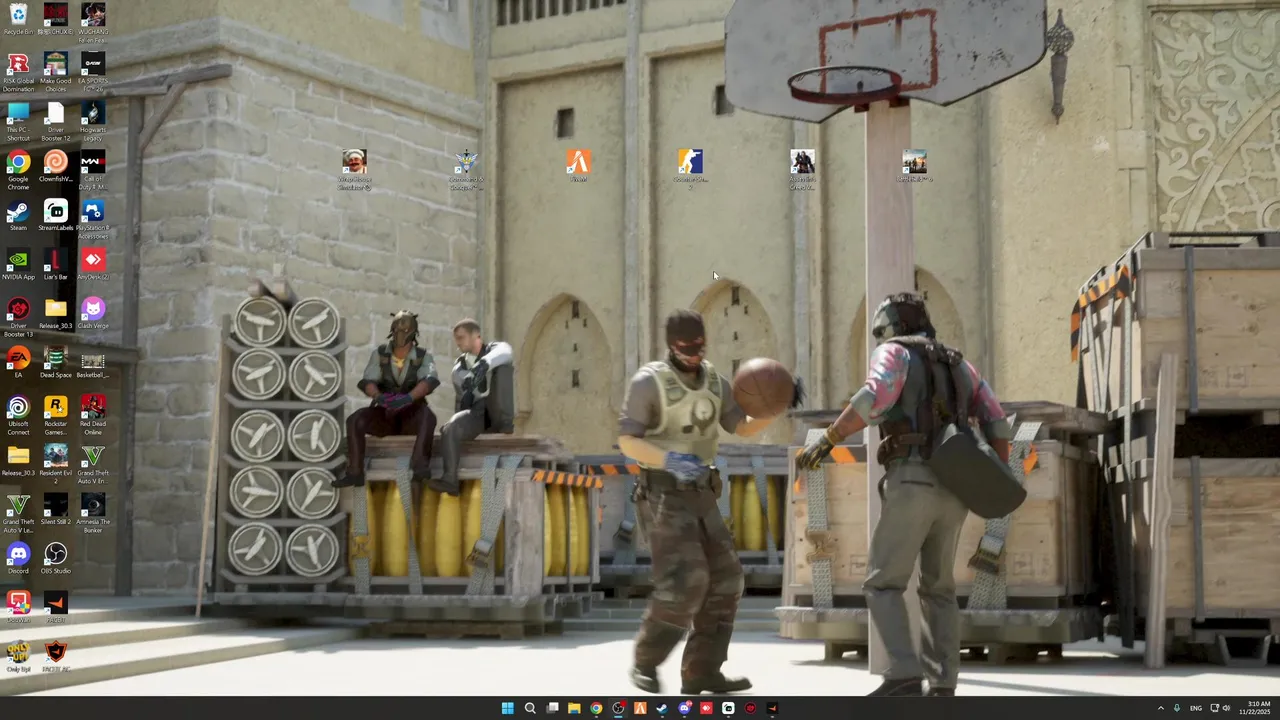This screenshot has width=1280, height=720.
Task: Open Steam from the taskbar
Action: [x=662, y=708]
